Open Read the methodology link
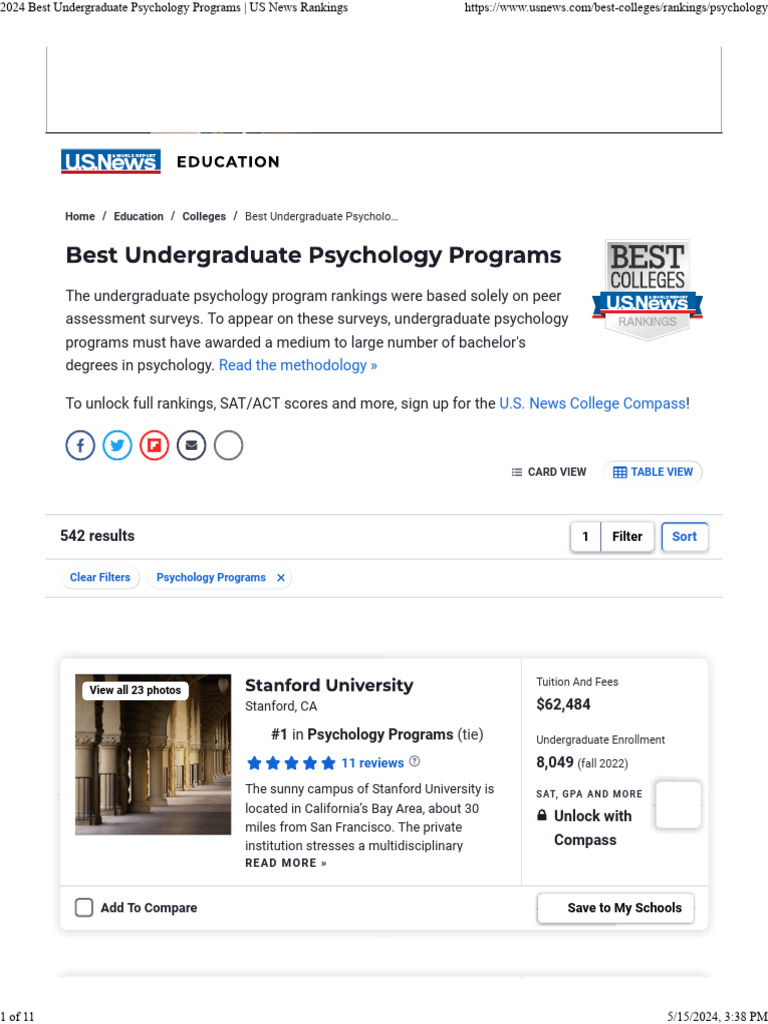This screenshot has width=768, height=1024. (x=298, y=365)
